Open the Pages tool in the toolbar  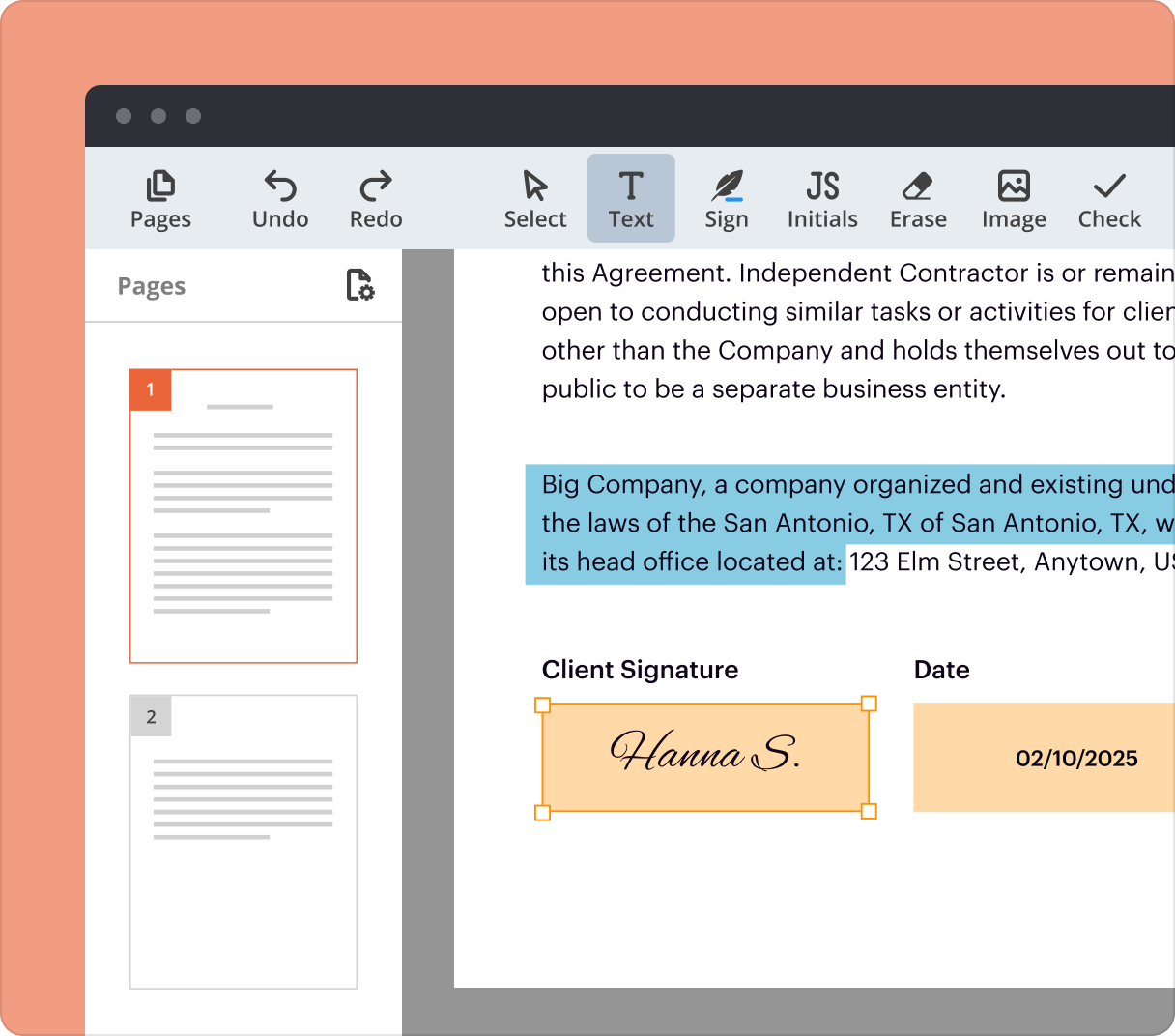[160, 197]
